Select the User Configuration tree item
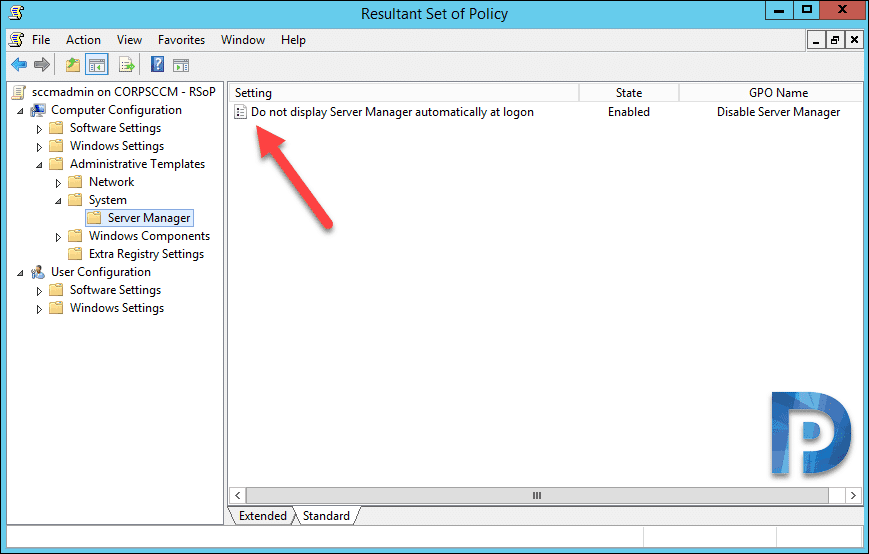Viewport: 869px width, 554px height. pyautogui.click(x=101, y=272)
